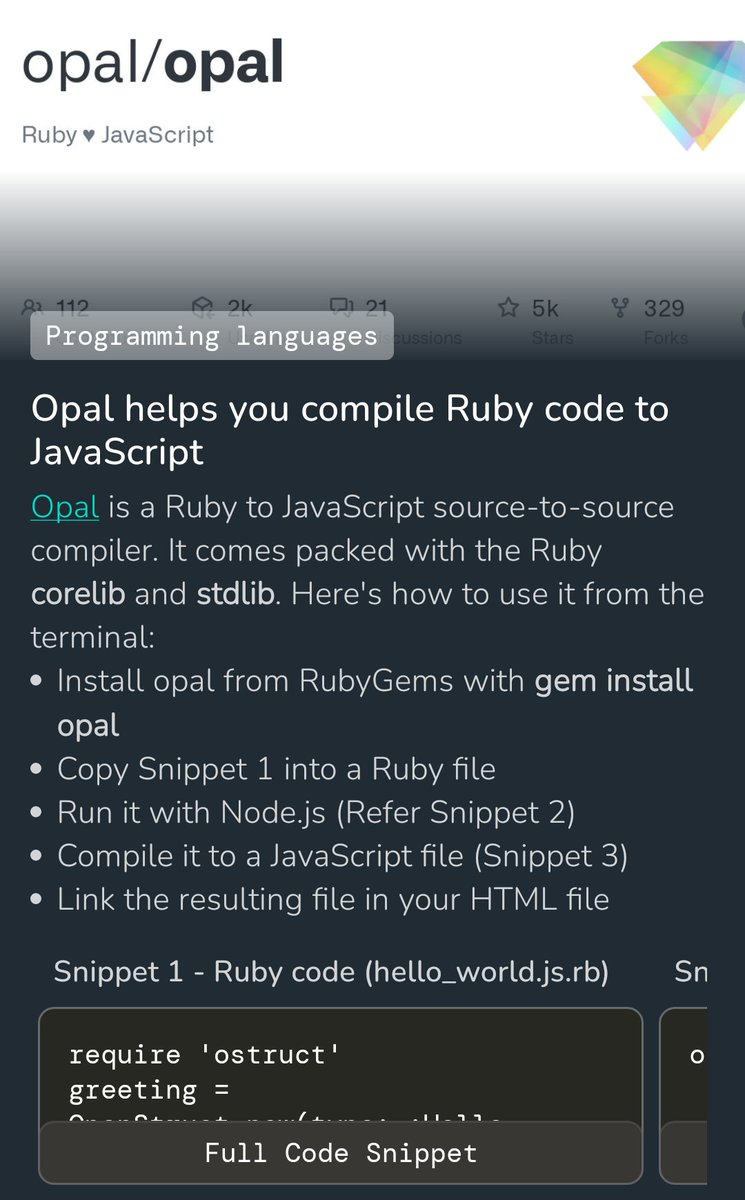Open Full Code Snippet for Snippet 1

340,1152
